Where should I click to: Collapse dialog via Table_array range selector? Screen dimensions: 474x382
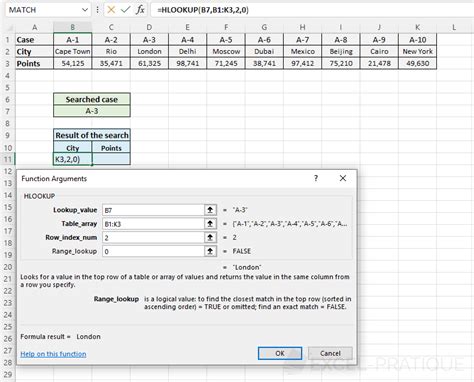[x=210, y=224]
